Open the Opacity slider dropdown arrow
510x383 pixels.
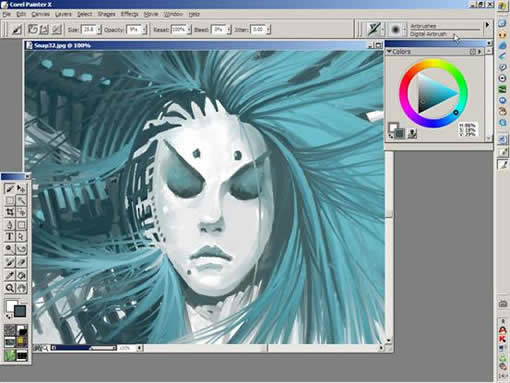(x=145, y=30)
